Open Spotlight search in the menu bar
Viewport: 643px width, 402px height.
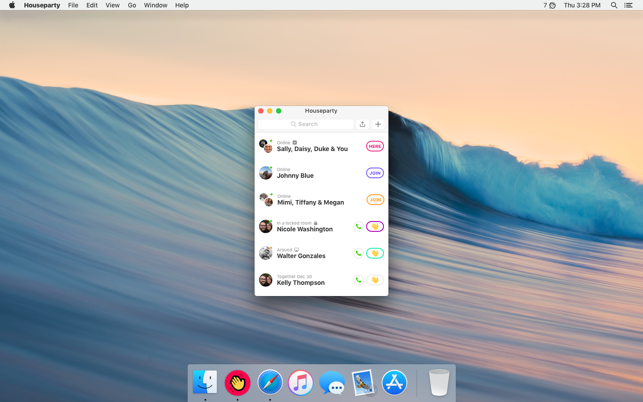(x=614, y=5)
